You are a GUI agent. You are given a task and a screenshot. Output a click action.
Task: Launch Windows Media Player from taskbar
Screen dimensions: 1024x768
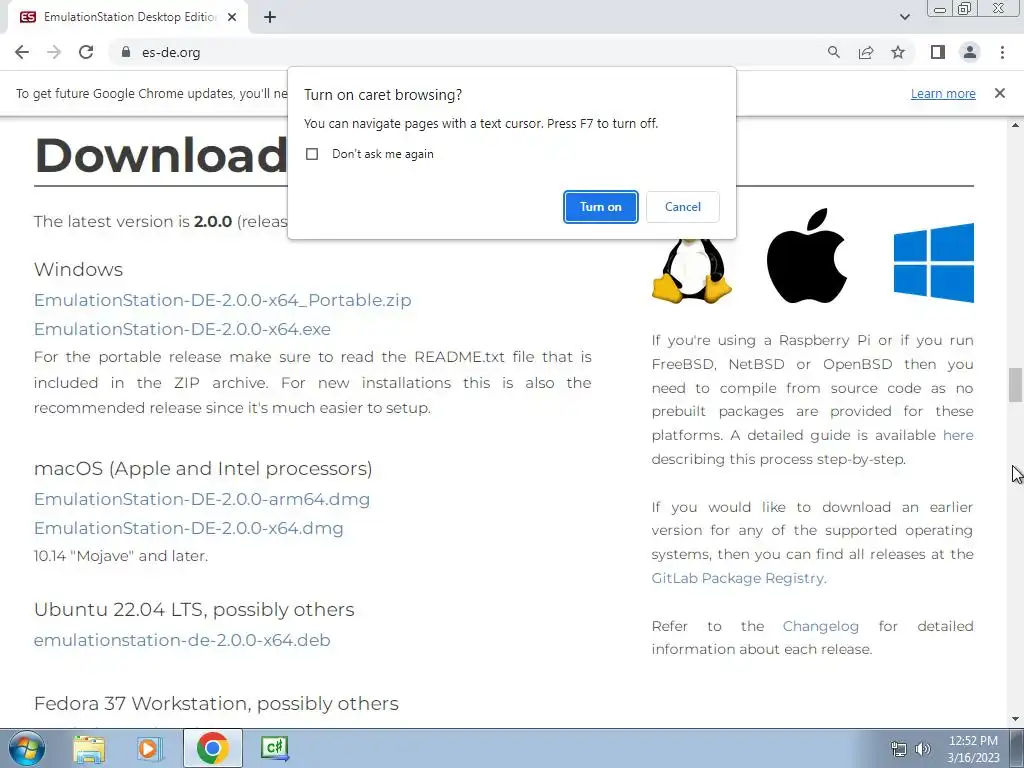(150, 748)
